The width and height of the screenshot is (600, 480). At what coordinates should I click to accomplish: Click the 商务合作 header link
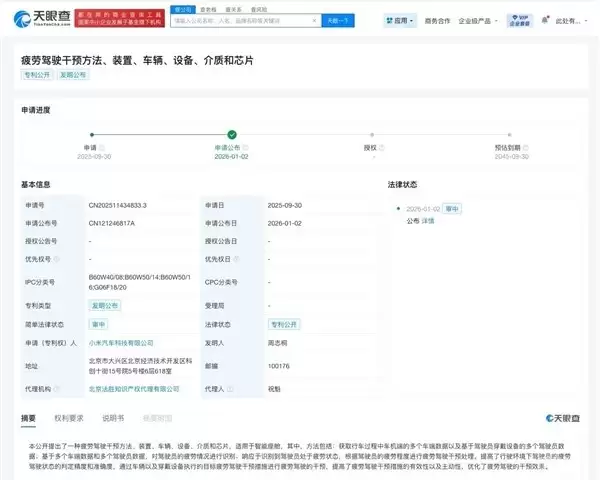436,20
